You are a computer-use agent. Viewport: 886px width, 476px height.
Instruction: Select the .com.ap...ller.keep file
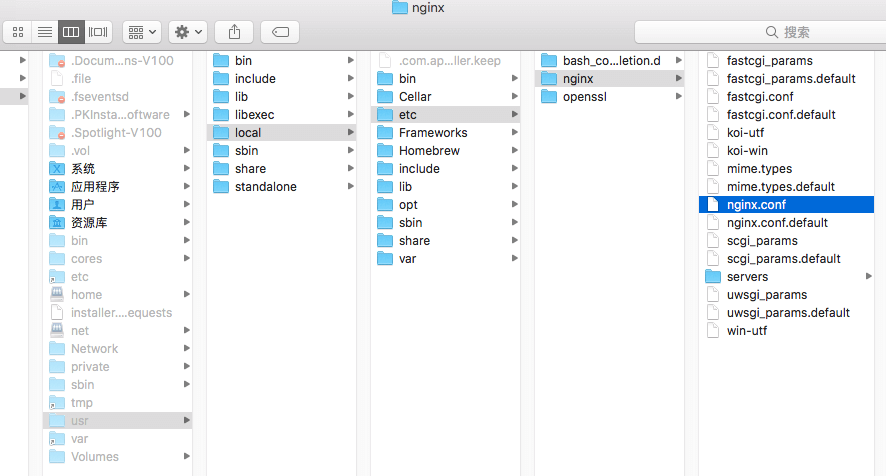tap(445, 60)
